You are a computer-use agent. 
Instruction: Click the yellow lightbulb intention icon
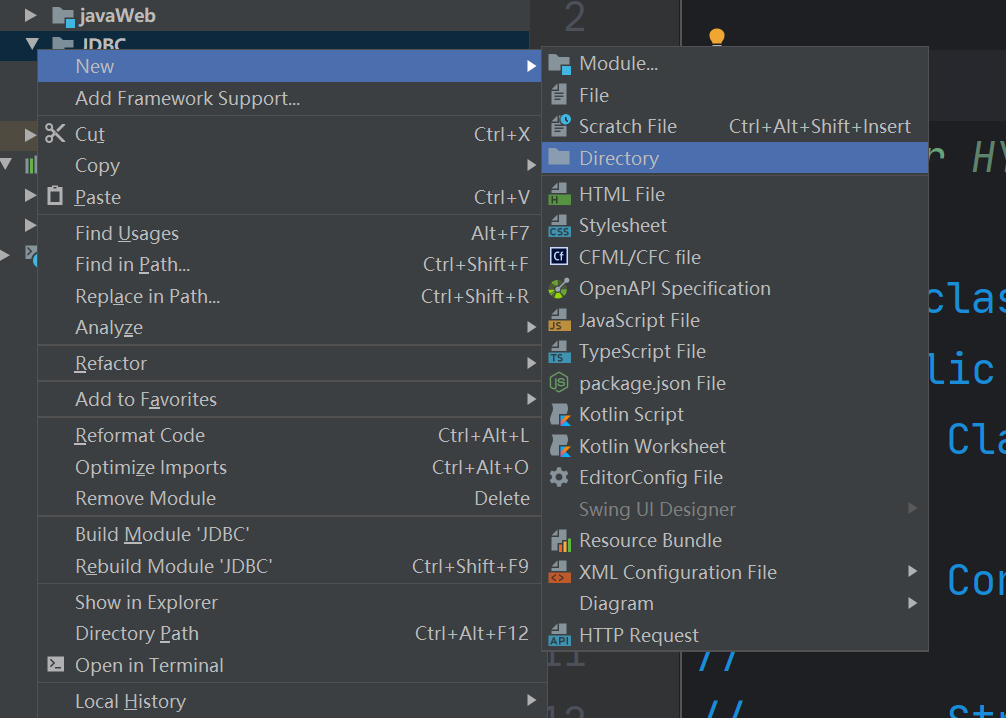pyautogui.click(x=716, y=38)
